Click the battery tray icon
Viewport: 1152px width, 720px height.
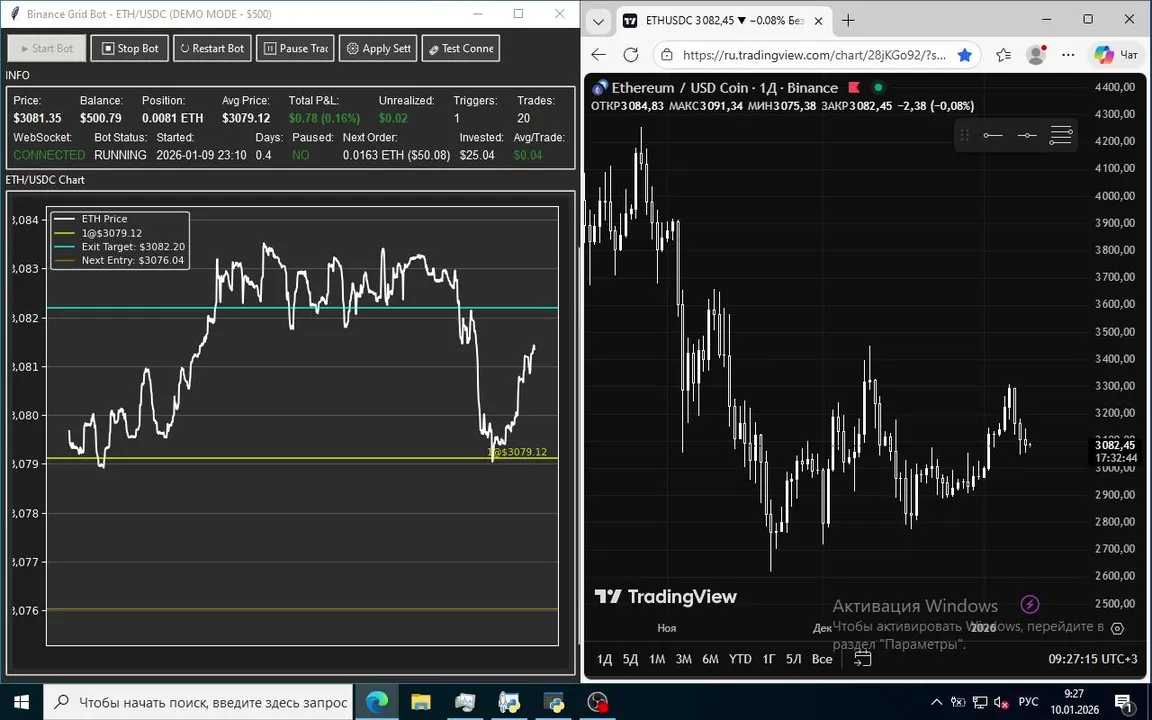coord(958,702)
